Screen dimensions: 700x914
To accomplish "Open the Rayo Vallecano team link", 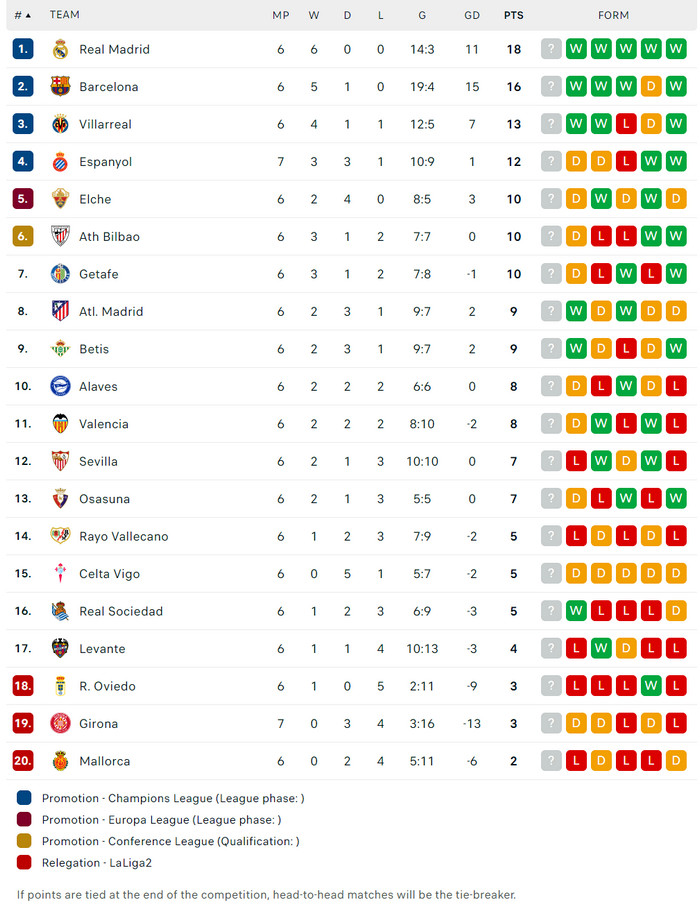I will pos(123,536).
